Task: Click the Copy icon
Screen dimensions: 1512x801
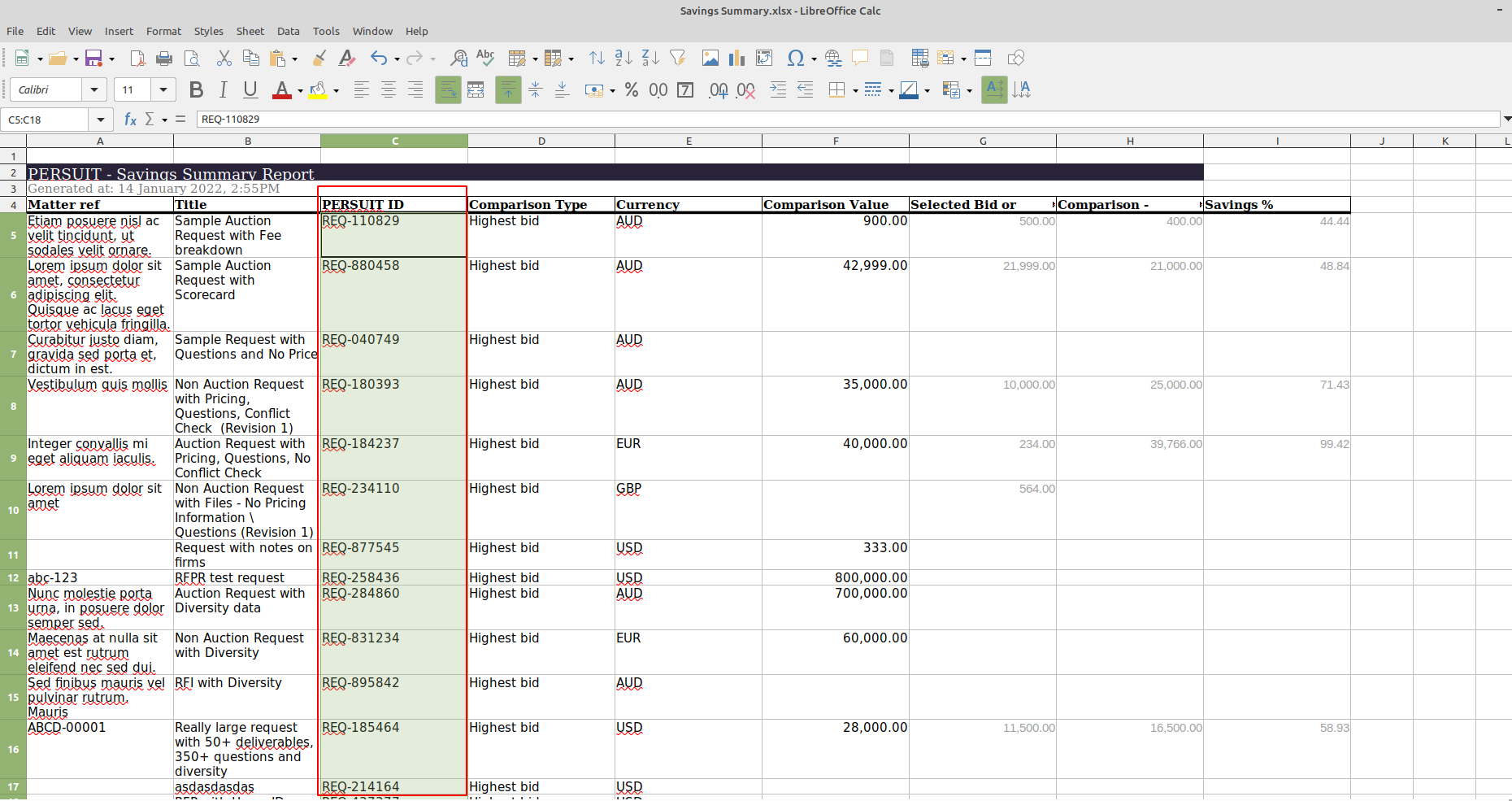Action: coord(251,59)
